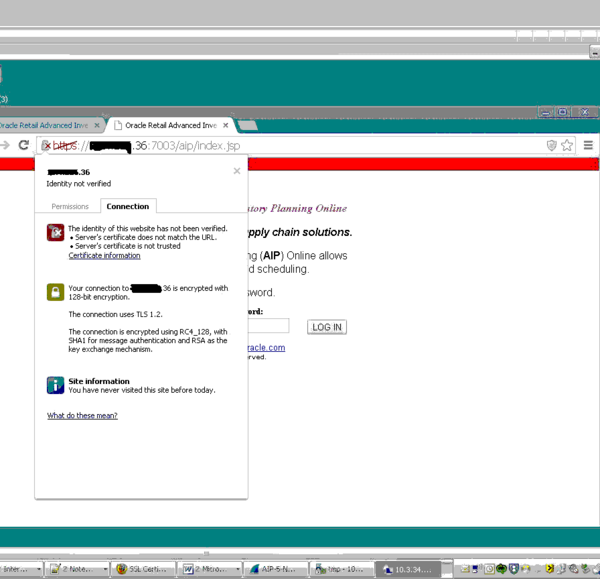Click the forward navigation arrow

click(x=5, y=145)
